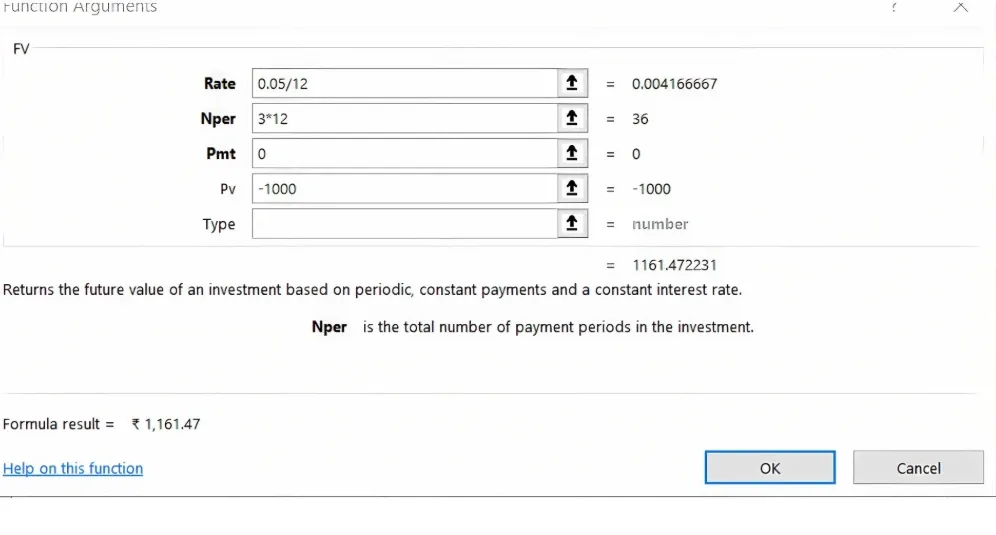Click the Pv range selector arrow icon
Viewport: 996px width, 535px height.
tap(571, 189)
